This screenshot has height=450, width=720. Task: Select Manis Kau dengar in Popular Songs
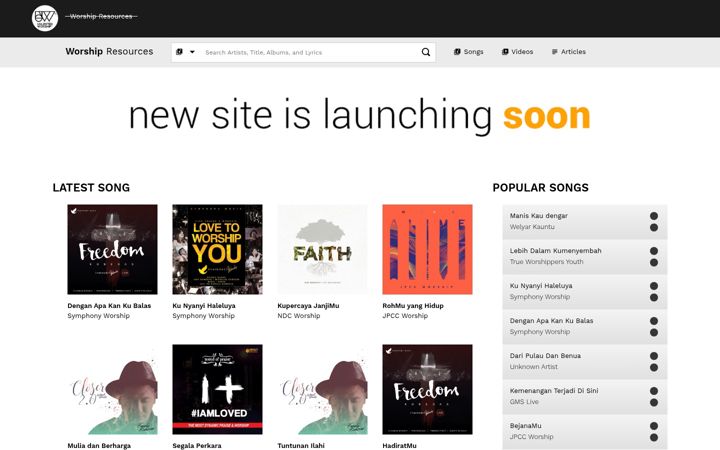(539, 216)
